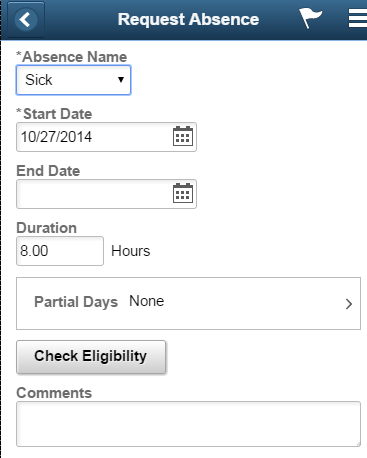Click the Hours unit text
Image resolution: width=367 pixels, height=458 pixels.
pos(131,251)
